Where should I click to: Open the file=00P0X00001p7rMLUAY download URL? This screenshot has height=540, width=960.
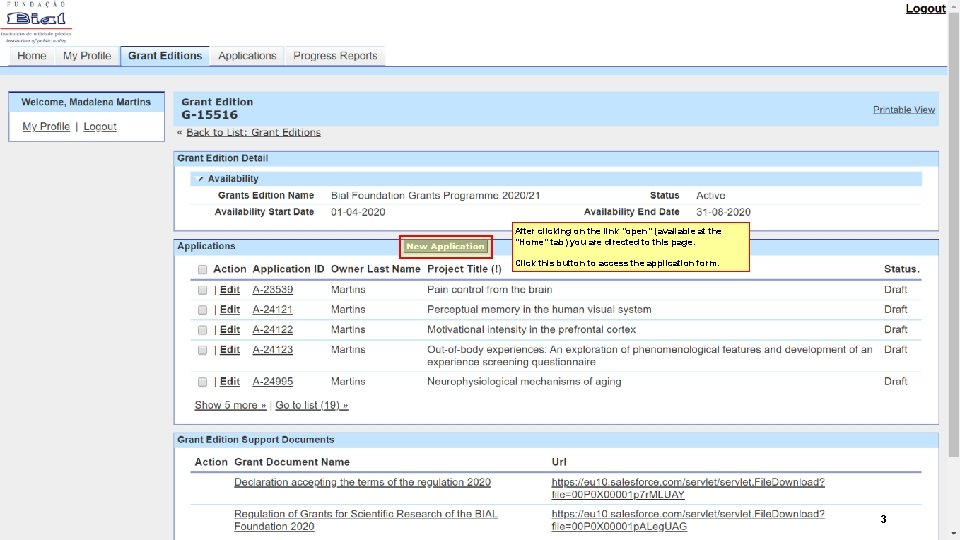click(x=688, y=489)
